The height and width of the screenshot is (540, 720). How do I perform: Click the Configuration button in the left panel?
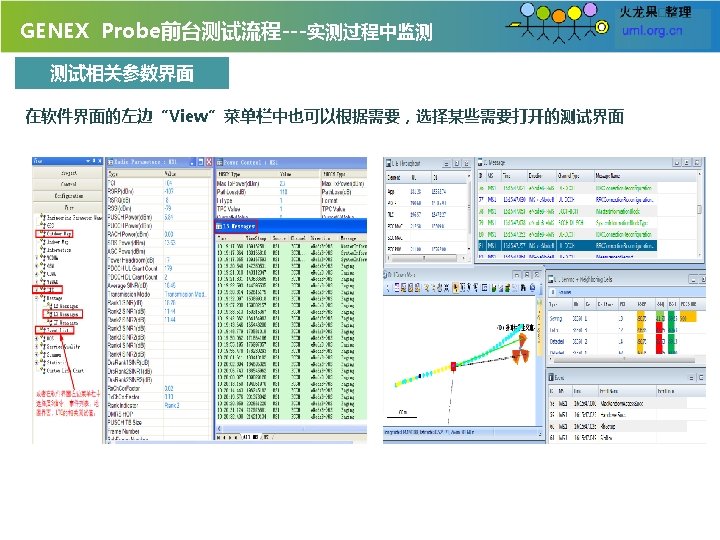click(68, 196)
